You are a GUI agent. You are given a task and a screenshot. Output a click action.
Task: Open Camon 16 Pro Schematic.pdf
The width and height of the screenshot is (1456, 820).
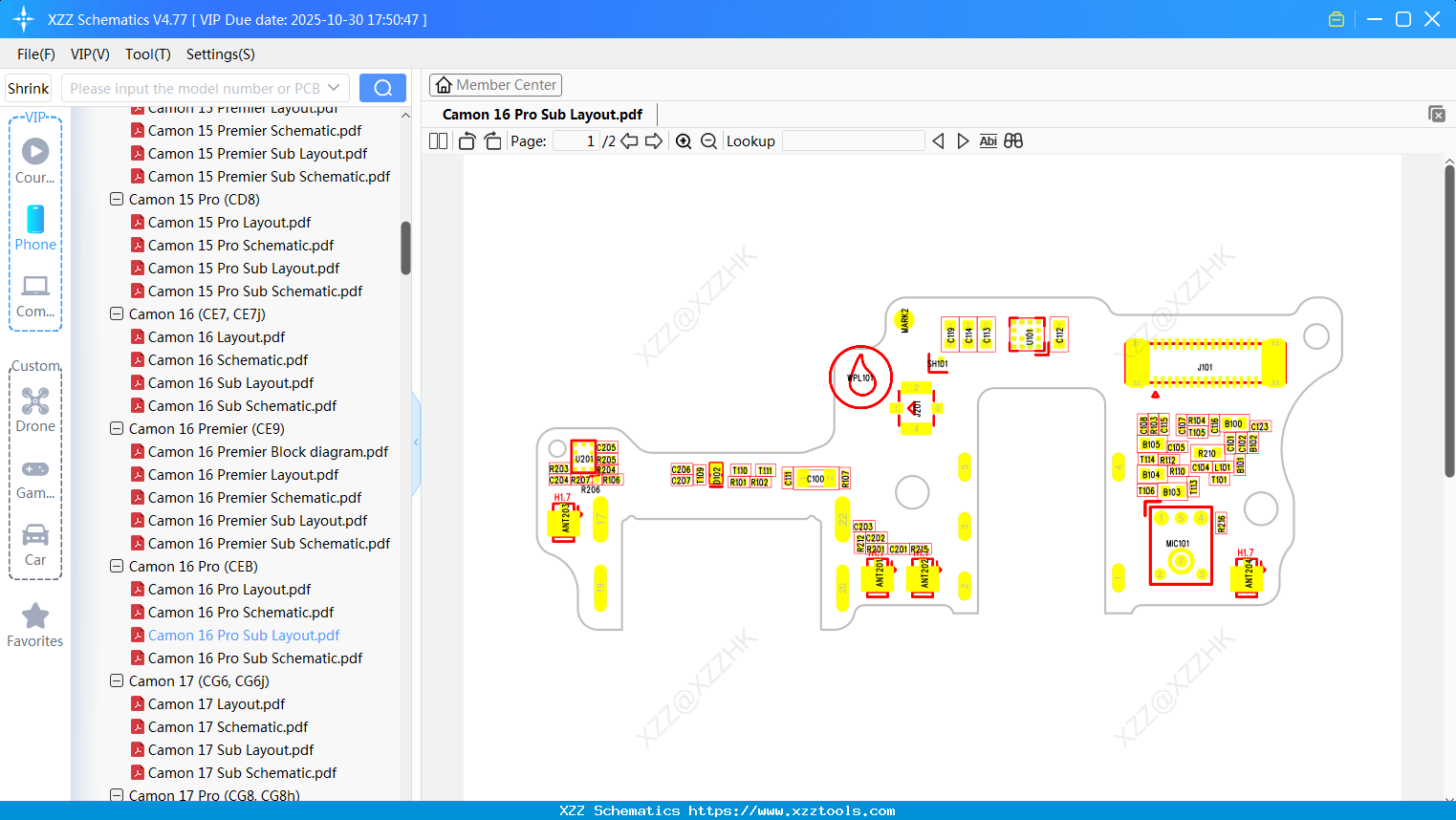[x=241, y=613]
